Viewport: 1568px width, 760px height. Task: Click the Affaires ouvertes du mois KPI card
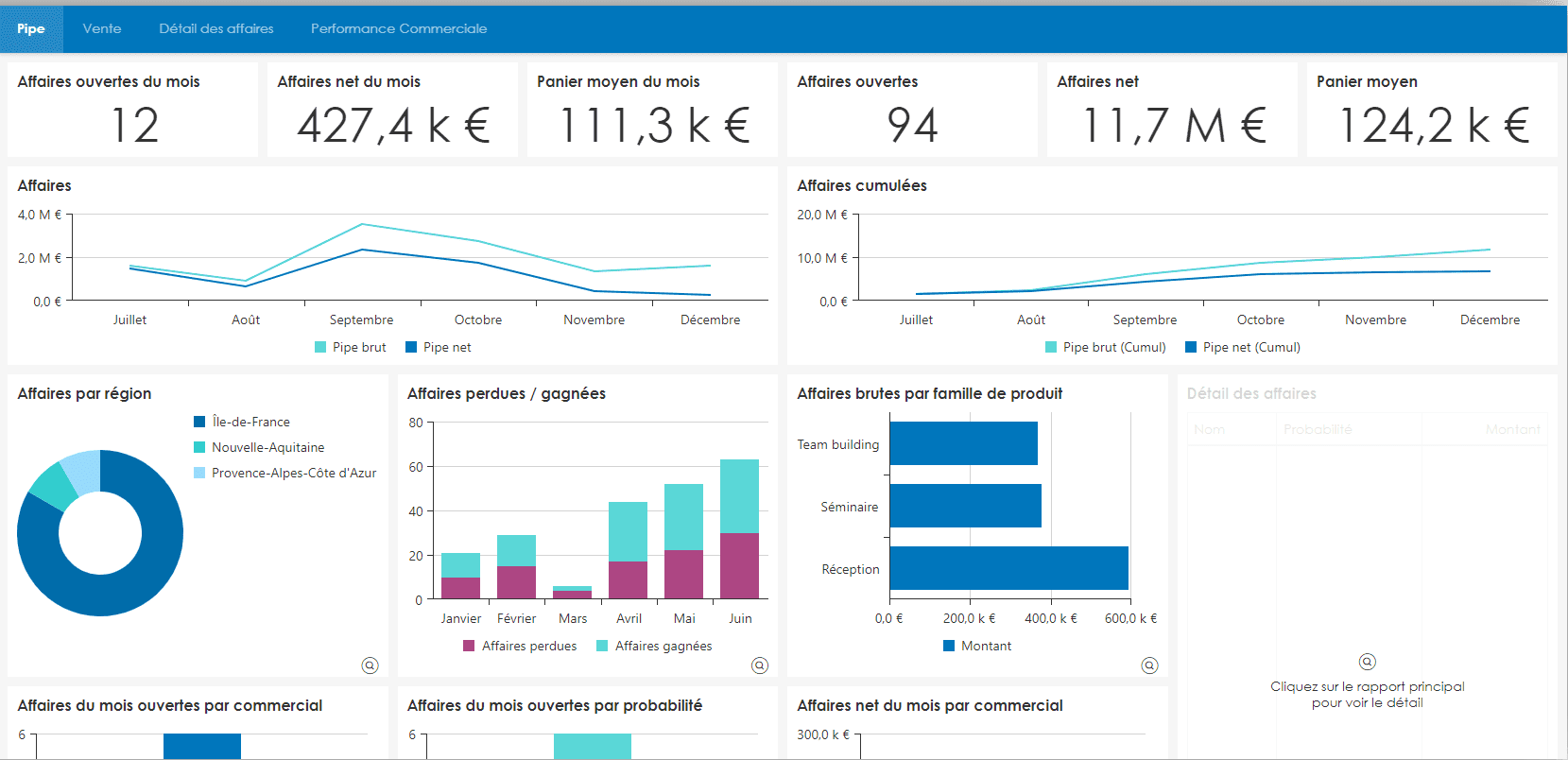click(x=132, y=110)
